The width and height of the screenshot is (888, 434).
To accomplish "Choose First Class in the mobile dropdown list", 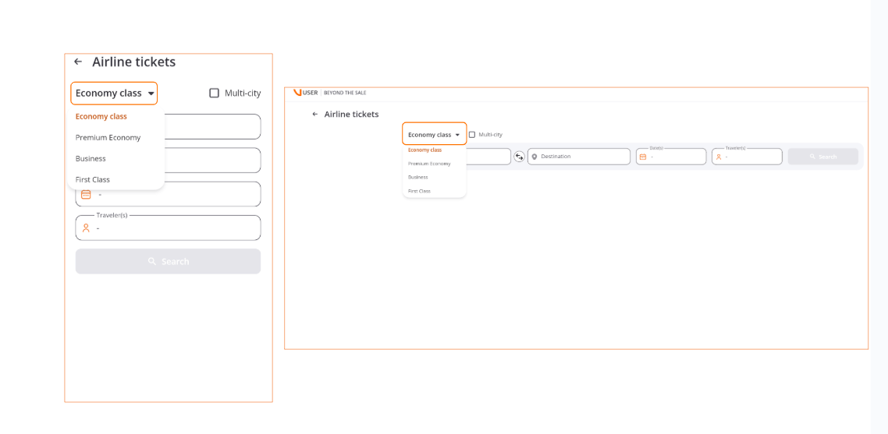I will pyautogui.click(x=93, y=180).
